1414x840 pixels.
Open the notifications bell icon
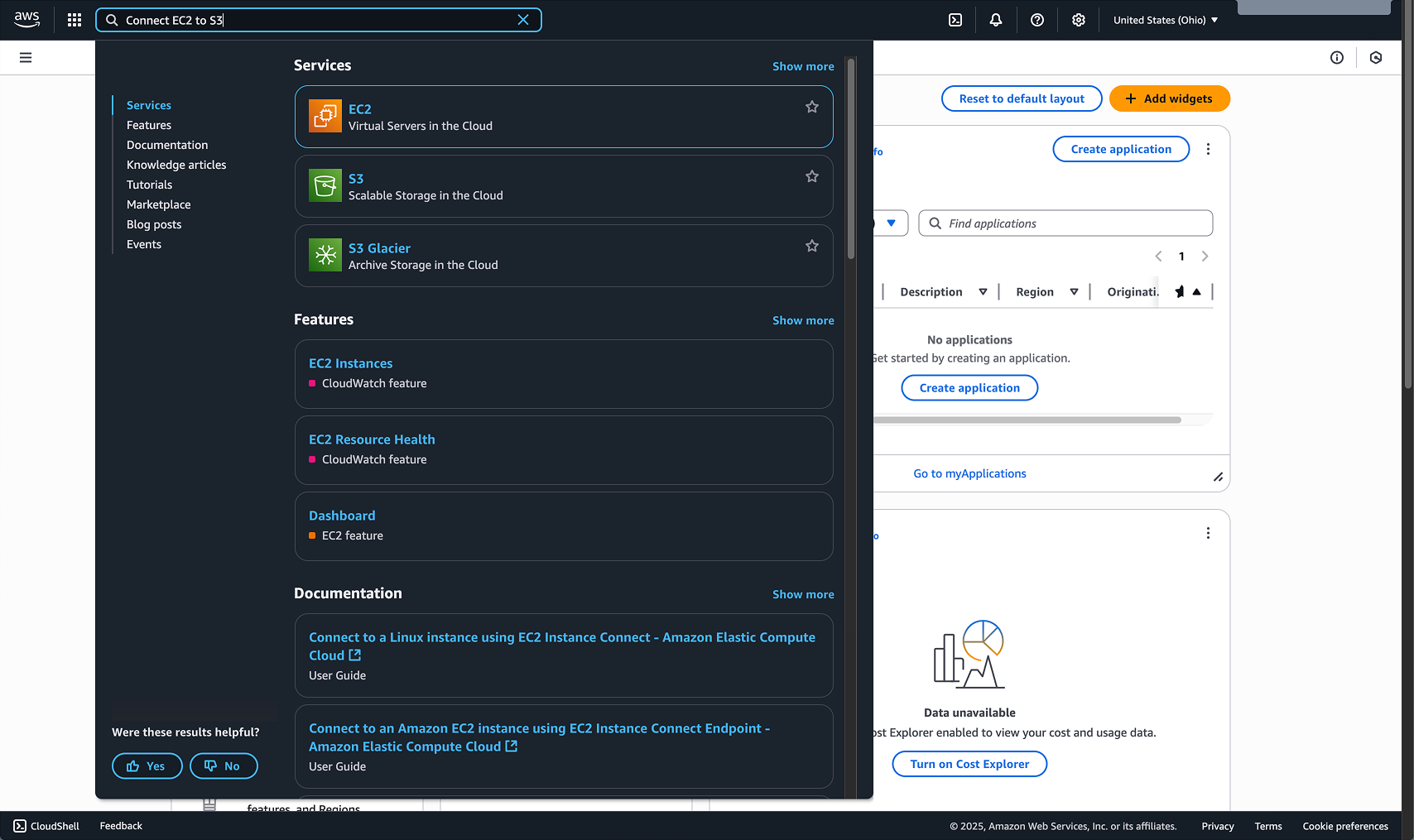click(996, 20)
